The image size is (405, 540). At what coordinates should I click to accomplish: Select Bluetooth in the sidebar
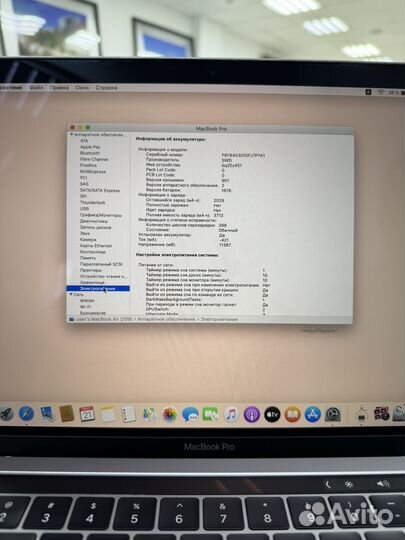click(x=90, y=153)
